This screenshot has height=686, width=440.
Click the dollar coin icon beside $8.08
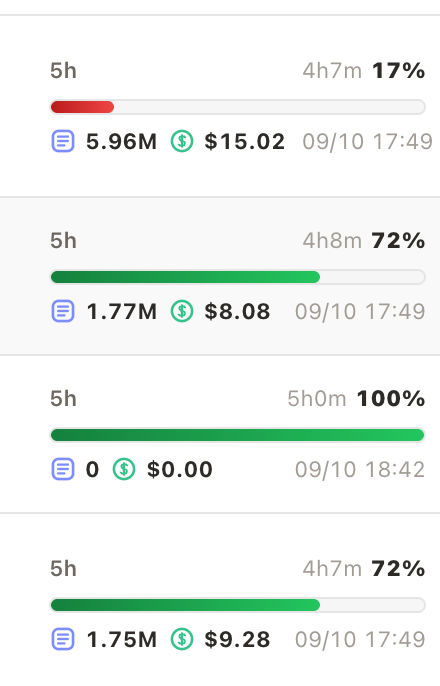182,312
